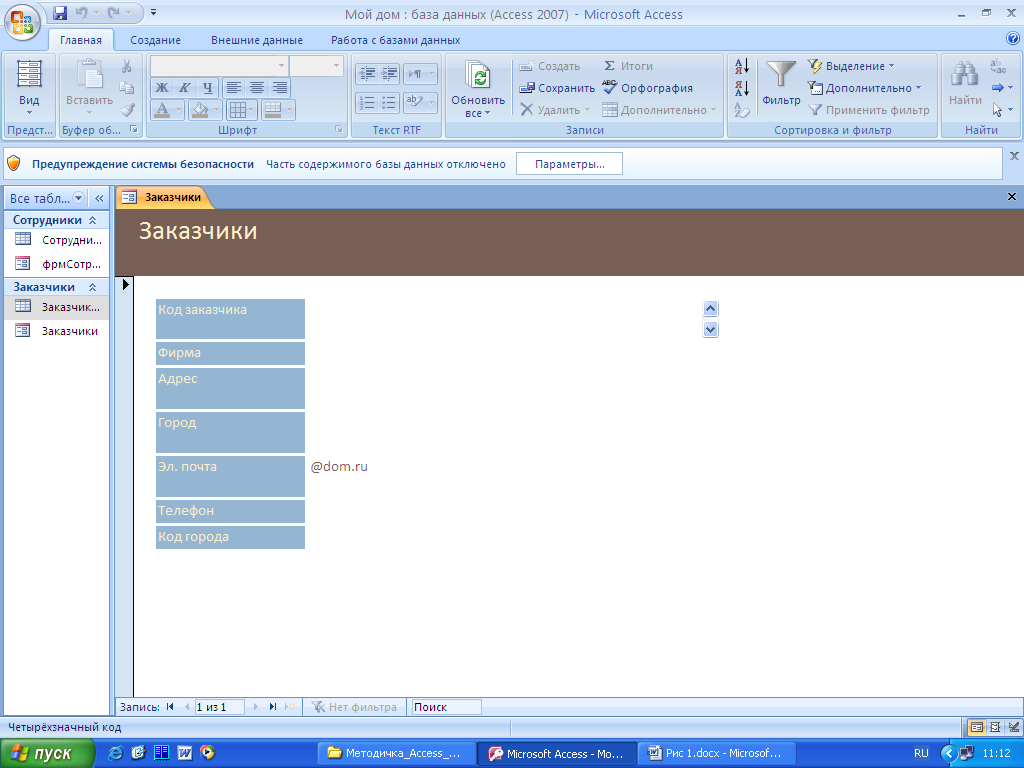Sort ascending A-Я icon
This screenshot has height=768, width=1024.
click(x=742, y=66)
